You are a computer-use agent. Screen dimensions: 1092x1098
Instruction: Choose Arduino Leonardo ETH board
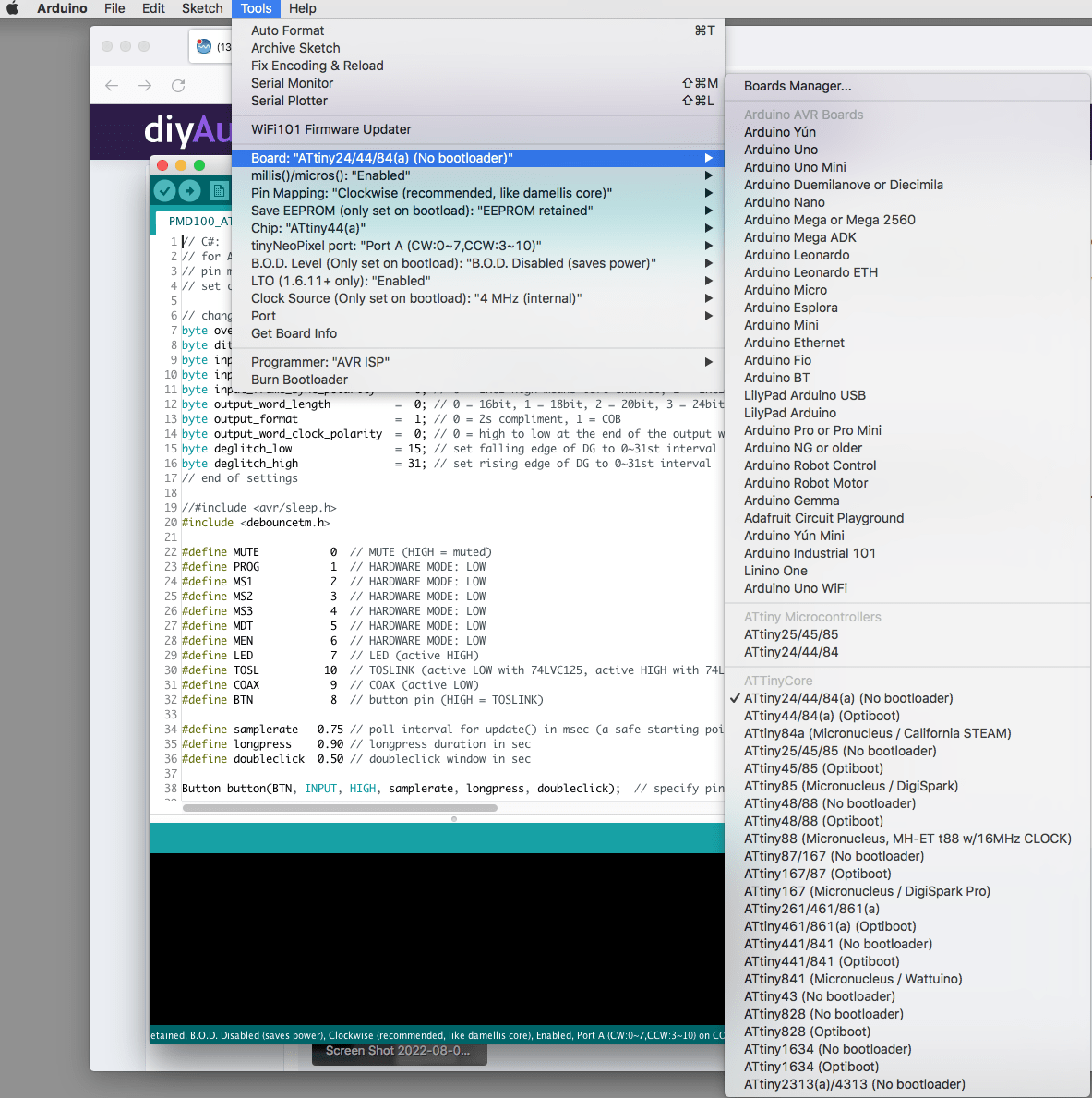pyautogui.click(x=908, y=272)
